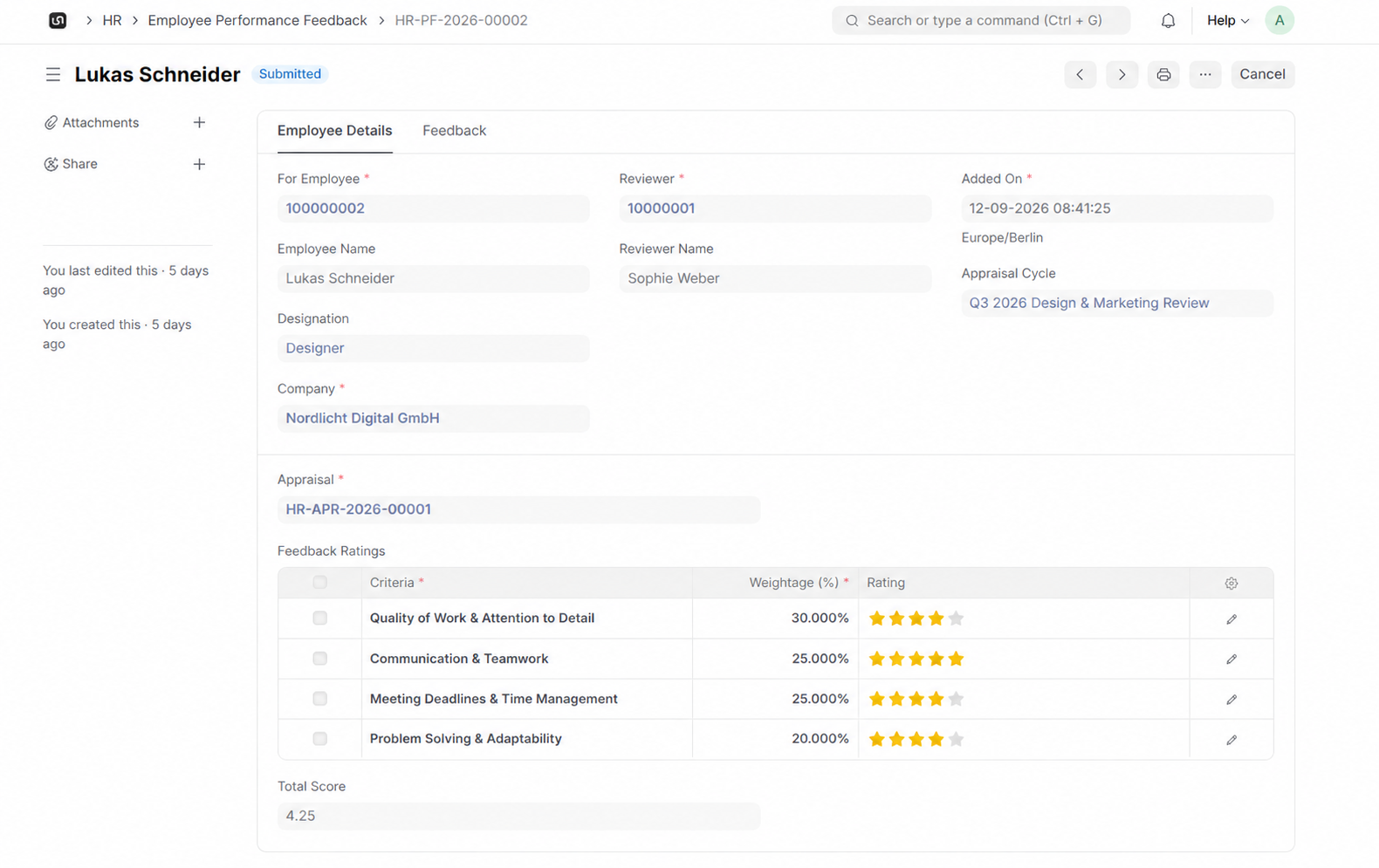Open the Designer designation link
This screenshot has width=1379, height=868.
pyautogui.click(x=314, y=348)
